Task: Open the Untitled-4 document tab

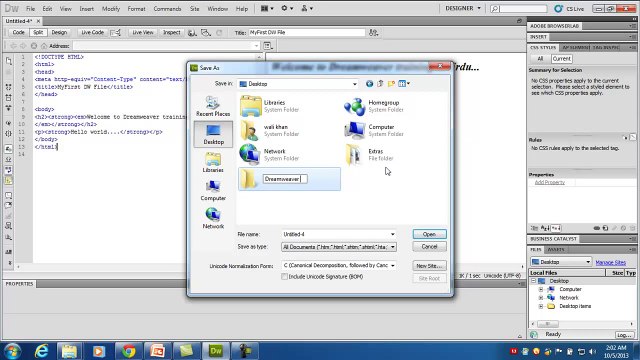Action: 19,21
